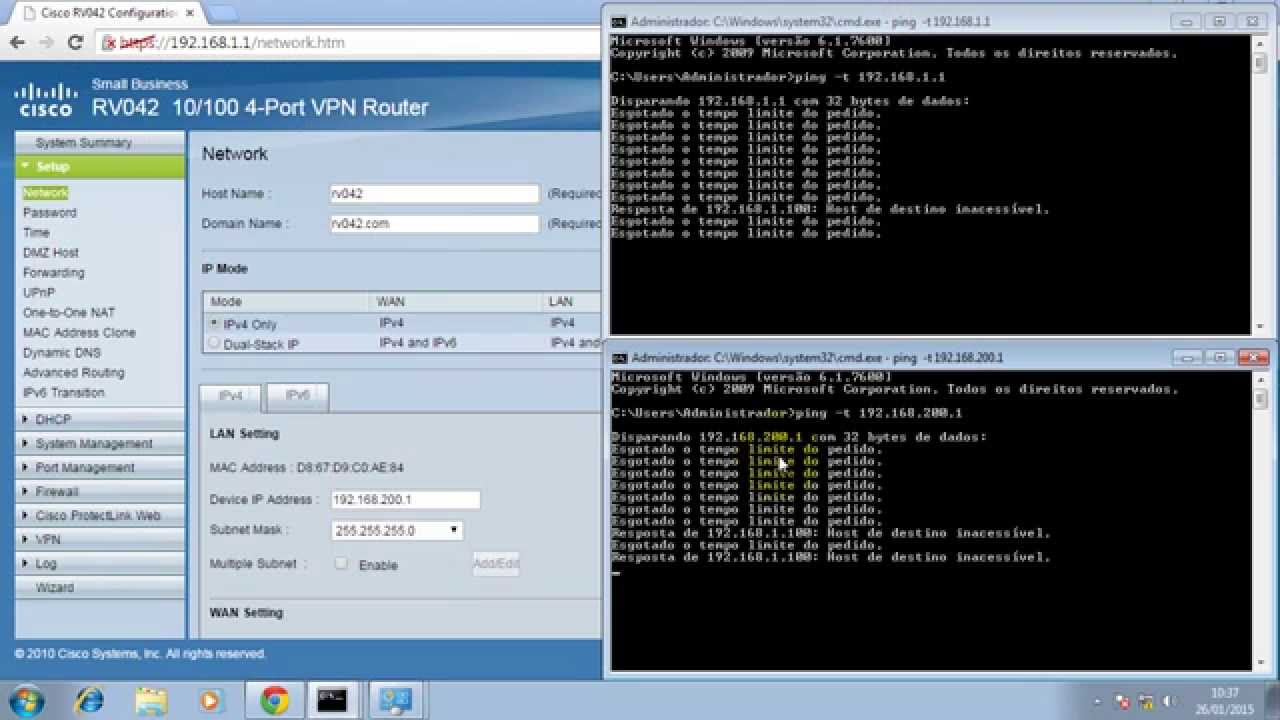Click the Domain Name field

tap(434, 224)
